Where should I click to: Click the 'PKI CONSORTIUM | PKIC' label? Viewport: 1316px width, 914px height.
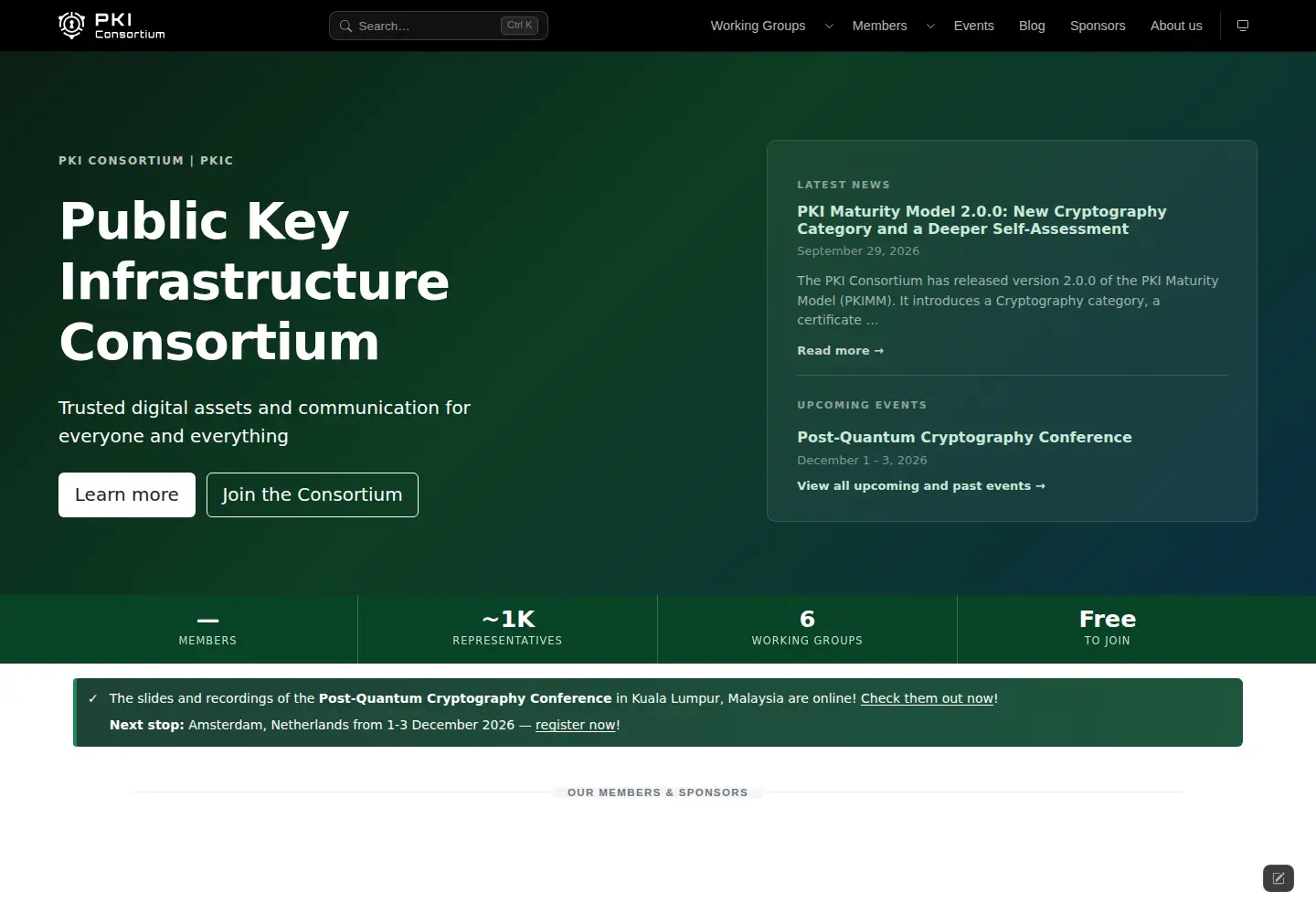click(146, 161)
